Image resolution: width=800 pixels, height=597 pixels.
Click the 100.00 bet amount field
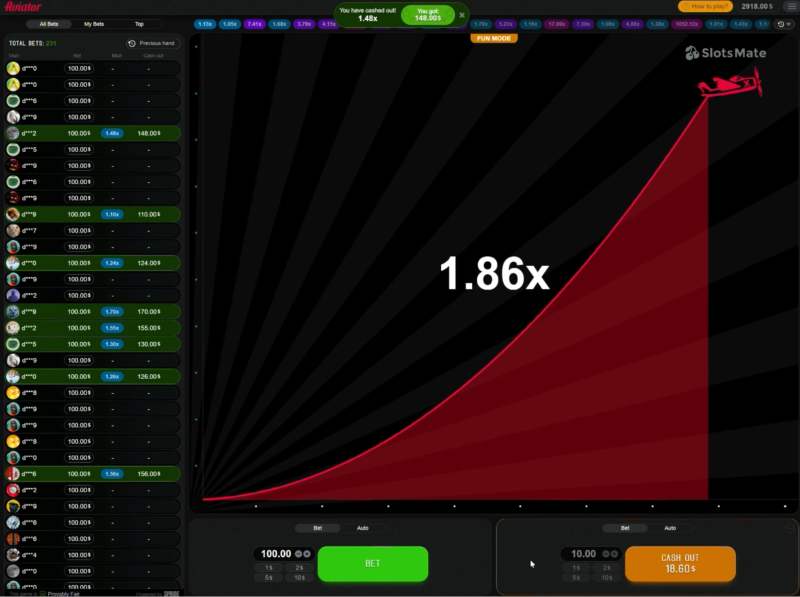tap(275, 554)
